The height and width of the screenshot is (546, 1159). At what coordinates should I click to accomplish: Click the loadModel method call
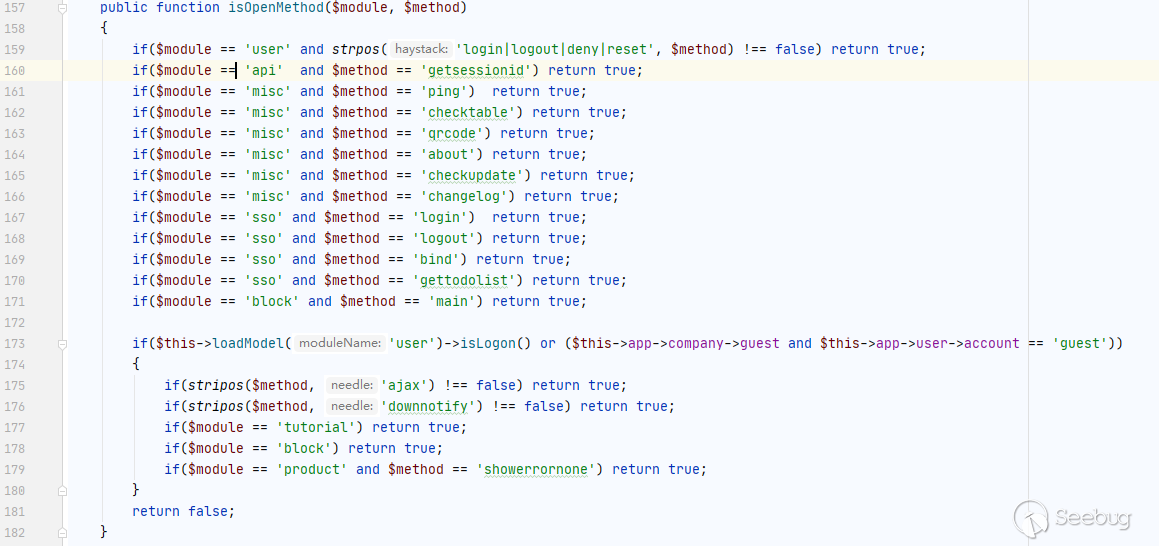[248, 343]
